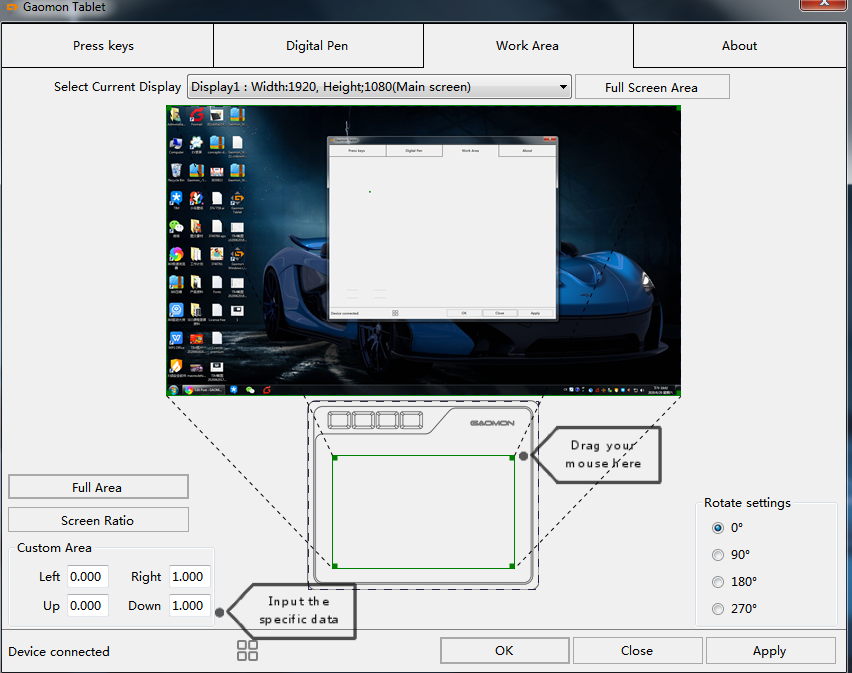Screen dimensions: 852x673
Task: Click the Right custom area field
Action: click(190, 576)
